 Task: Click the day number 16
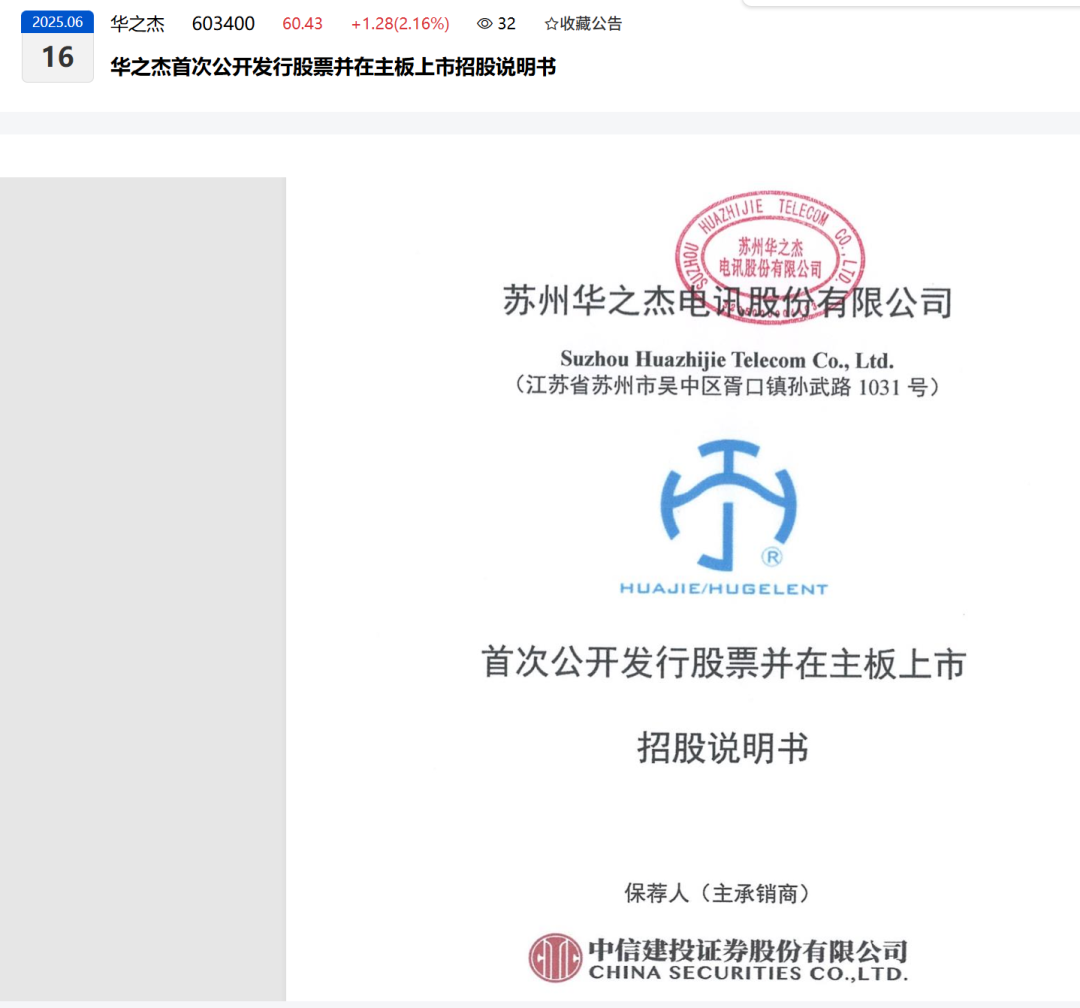click(x=58, y=57)
